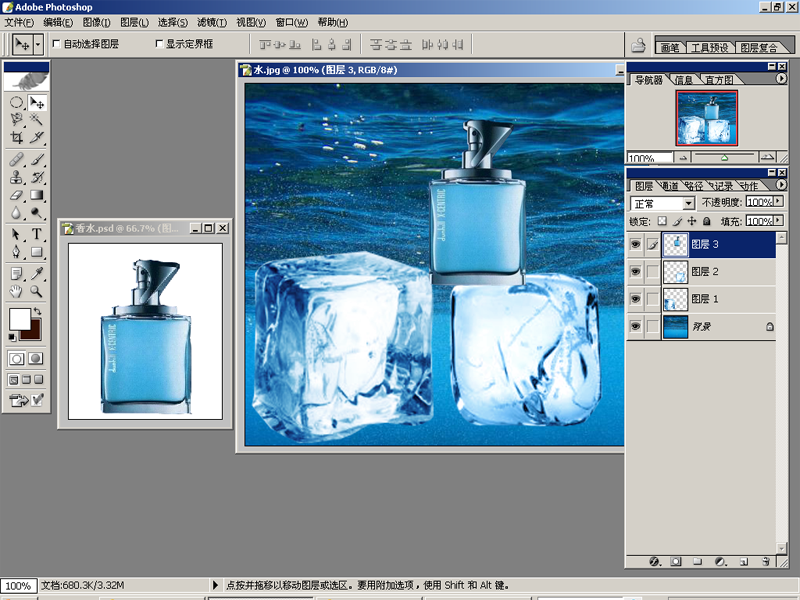Select the Path Selection tool
This screenshot has height=600, width=800.
16,234
